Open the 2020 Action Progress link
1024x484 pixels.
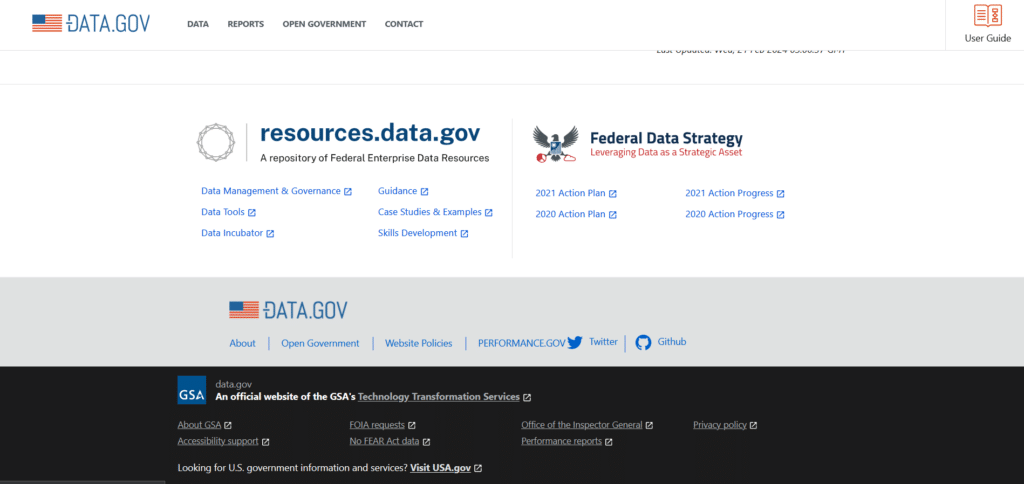[729, 214]
